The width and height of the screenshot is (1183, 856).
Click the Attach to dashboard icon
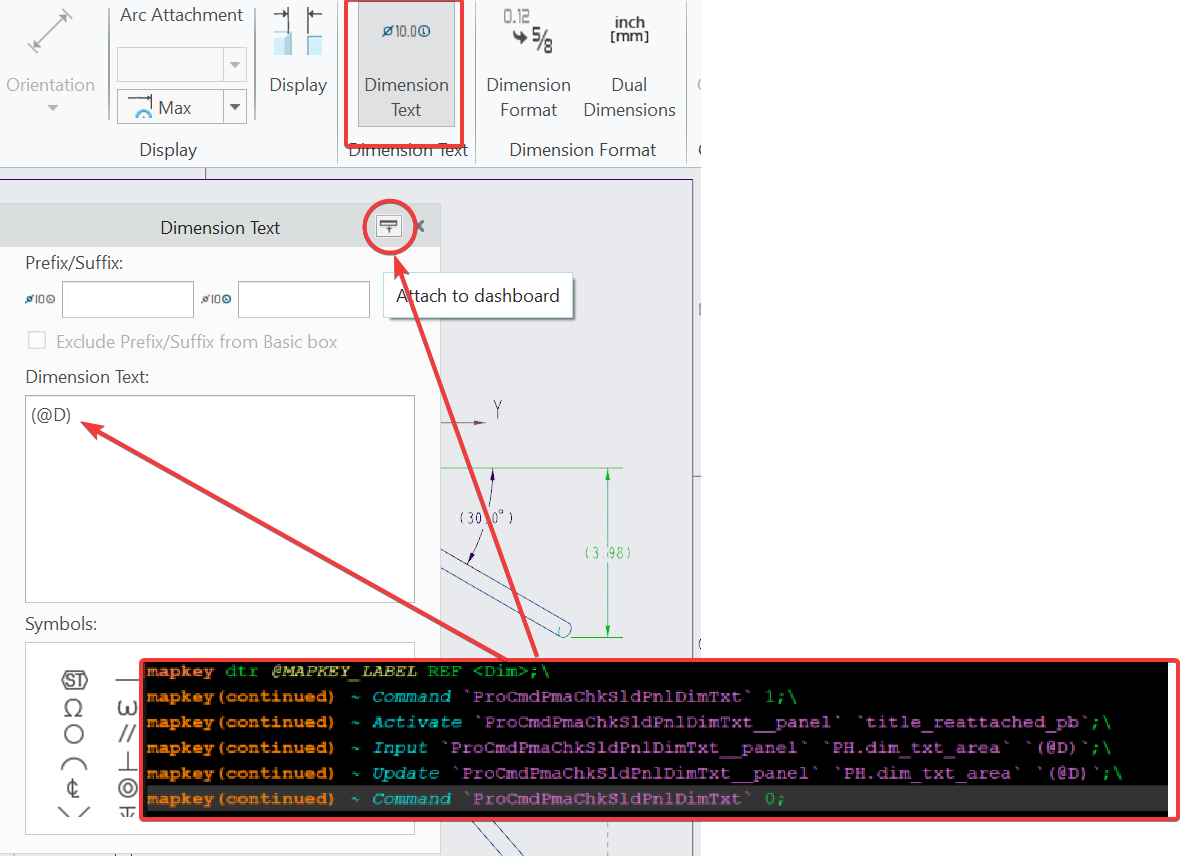(x=388, y=226)
